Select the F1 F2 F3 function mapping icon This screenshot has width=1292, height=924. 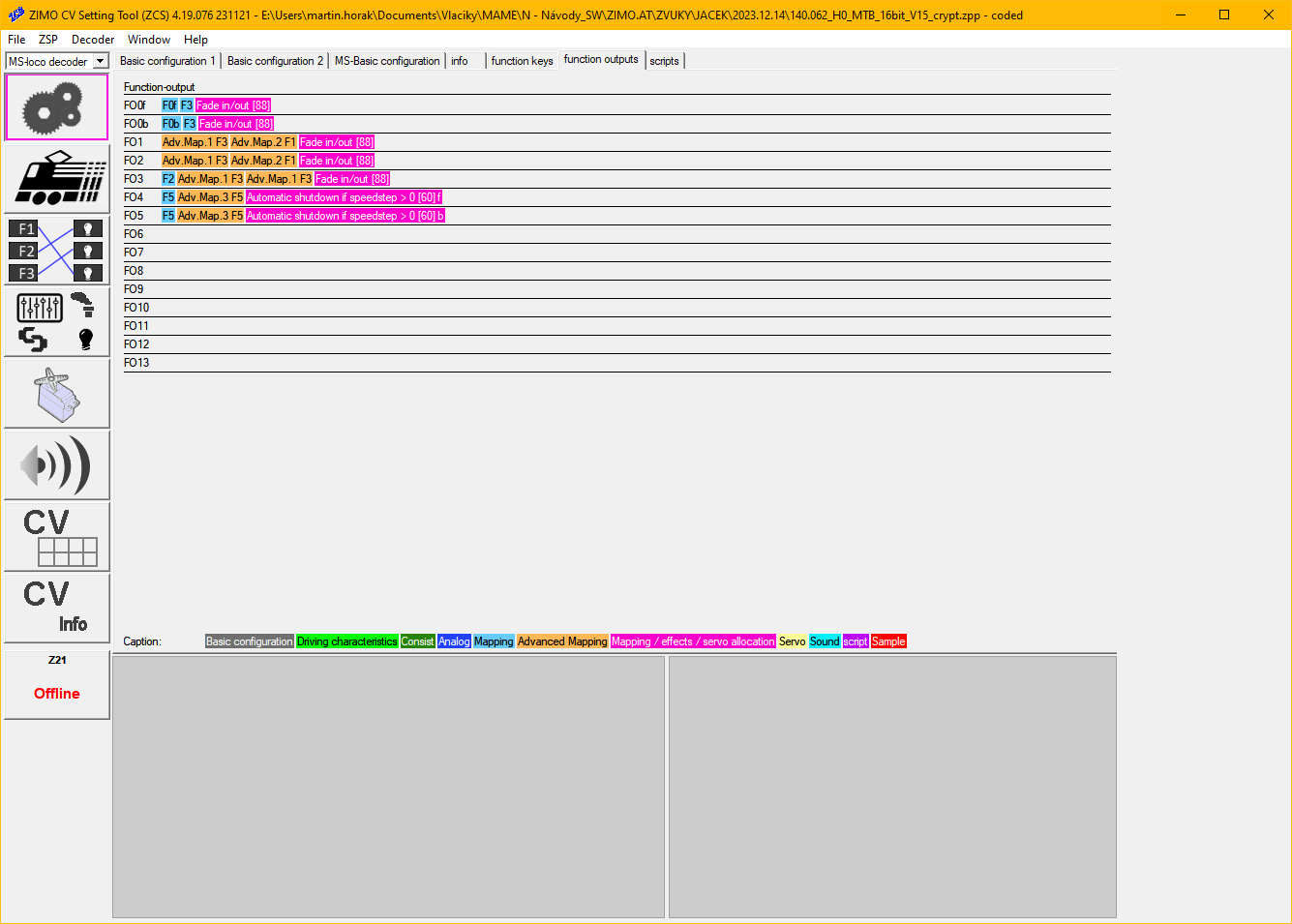tap(56, 251)
